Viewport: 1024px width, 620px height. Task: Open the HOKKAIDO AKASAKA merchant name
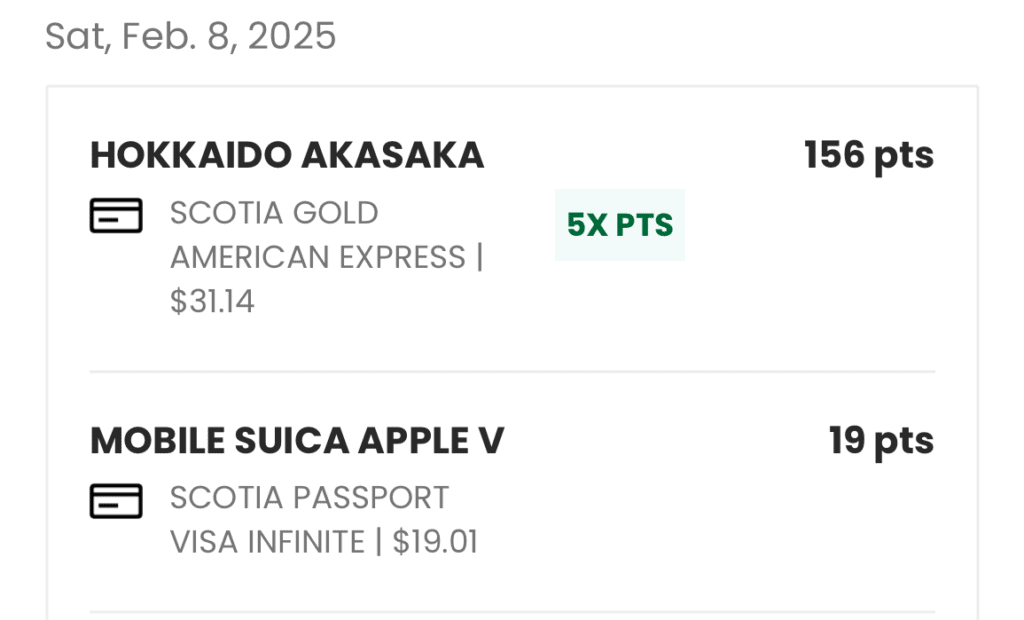[x=287, y=155]
